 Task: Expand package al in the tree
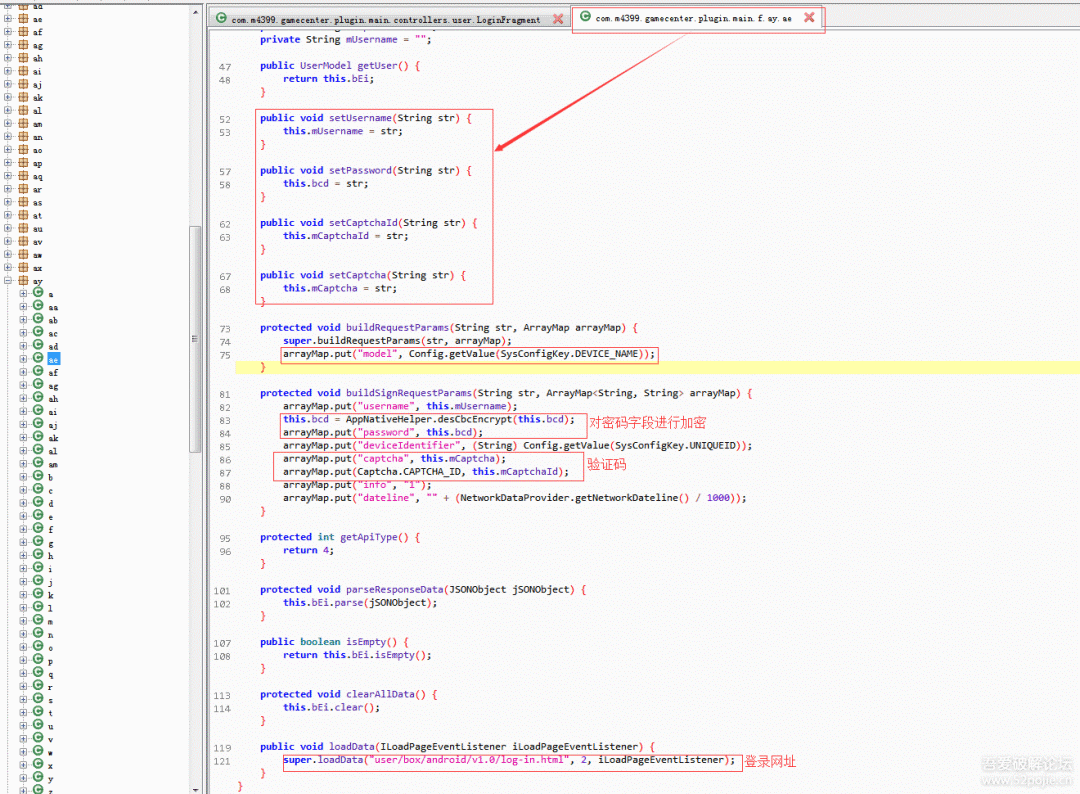(x=8, y=110)
